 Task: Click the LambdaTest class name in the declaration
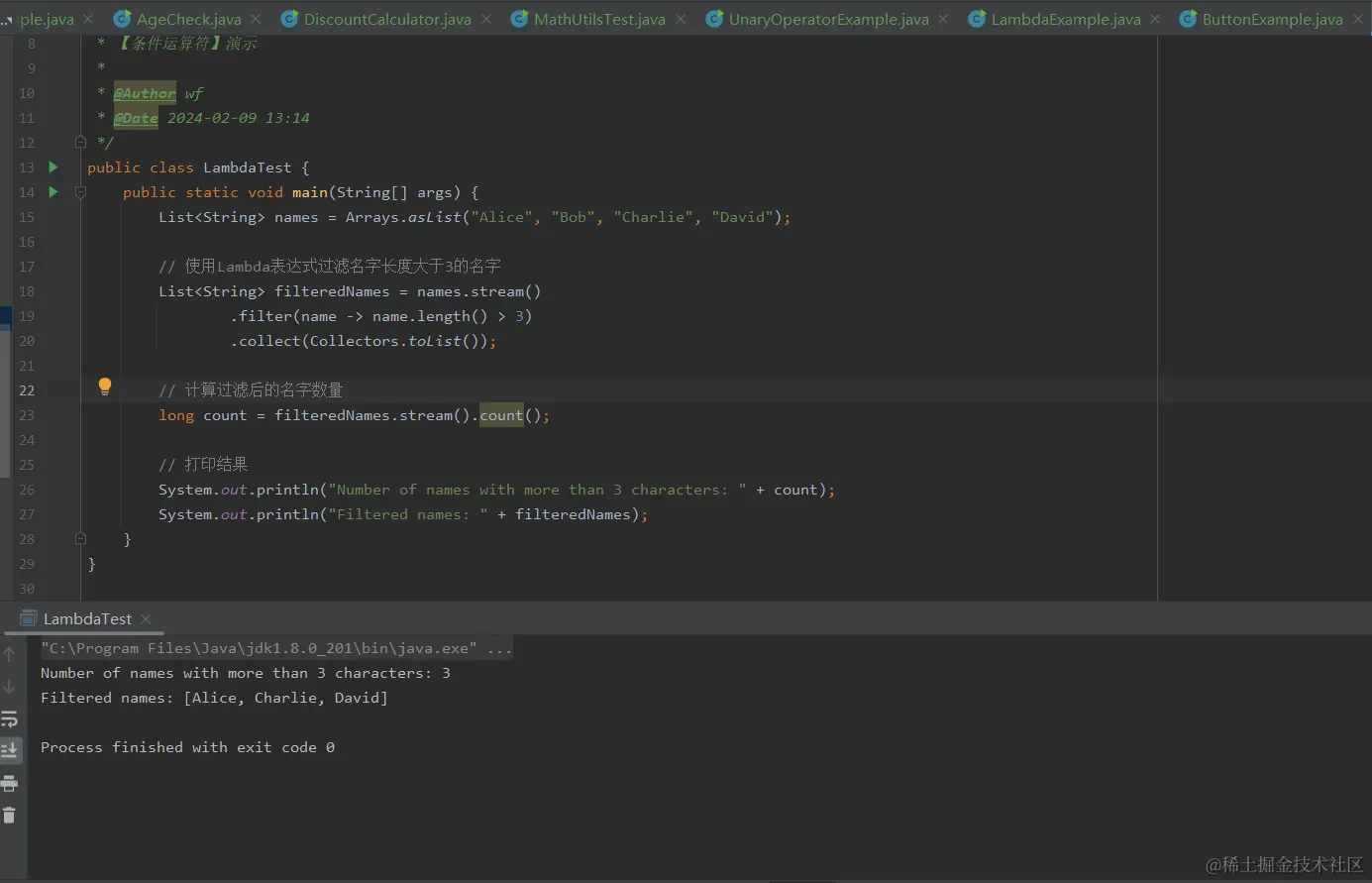pyautogui.click(x=248, y=167)
